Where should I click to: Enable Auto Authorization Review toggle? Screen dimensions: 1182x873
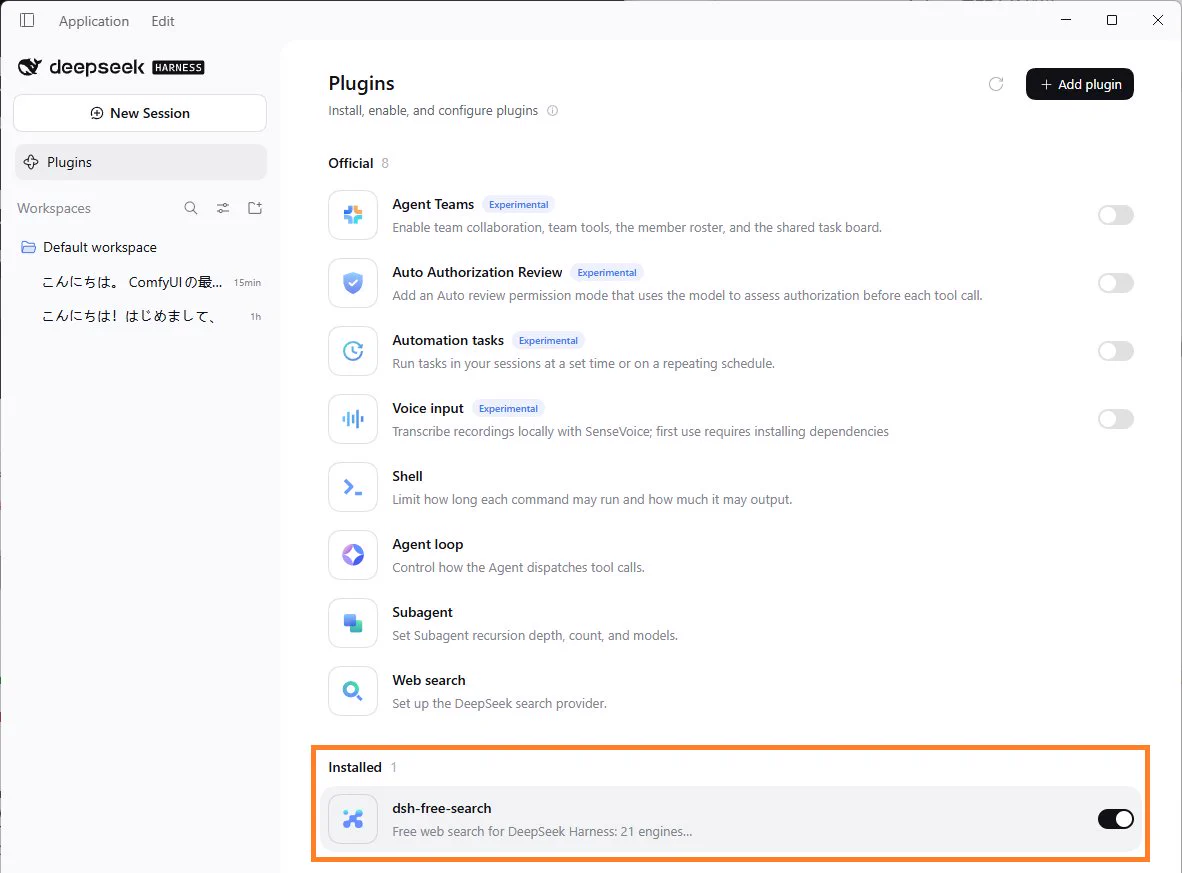(x=1116, y=283)
